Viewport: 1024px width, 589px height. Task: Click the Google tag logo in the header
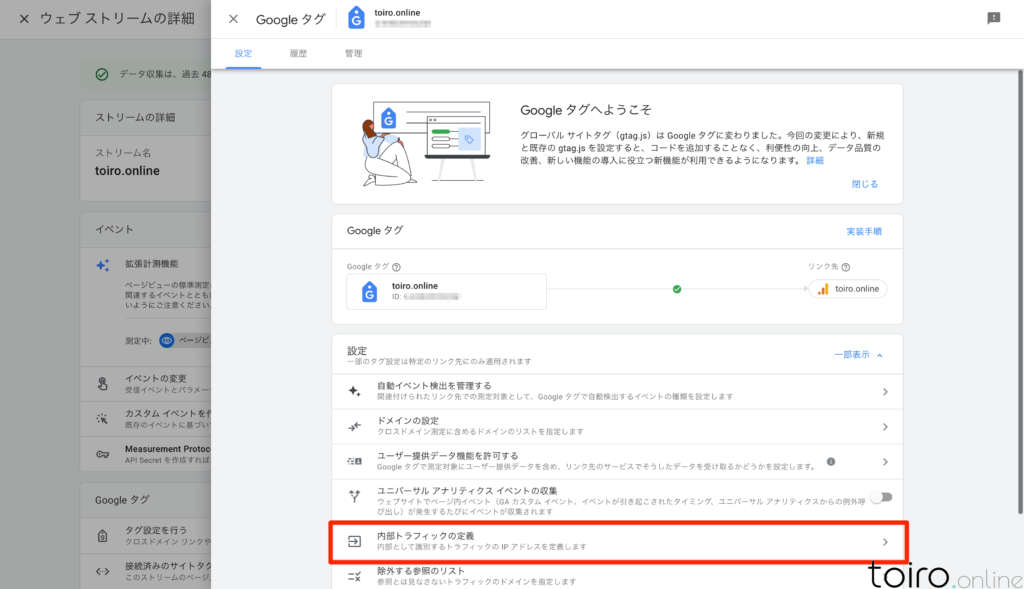pyautogui.click(x=356, y=18)
